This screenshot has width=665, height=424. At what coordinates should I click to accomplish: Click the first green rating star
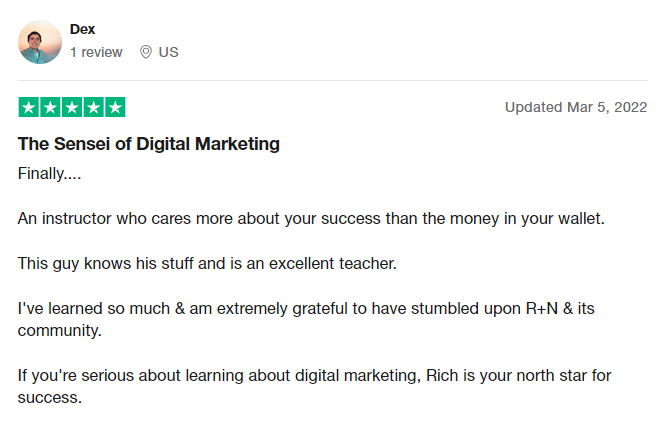(x=28, y=107)
